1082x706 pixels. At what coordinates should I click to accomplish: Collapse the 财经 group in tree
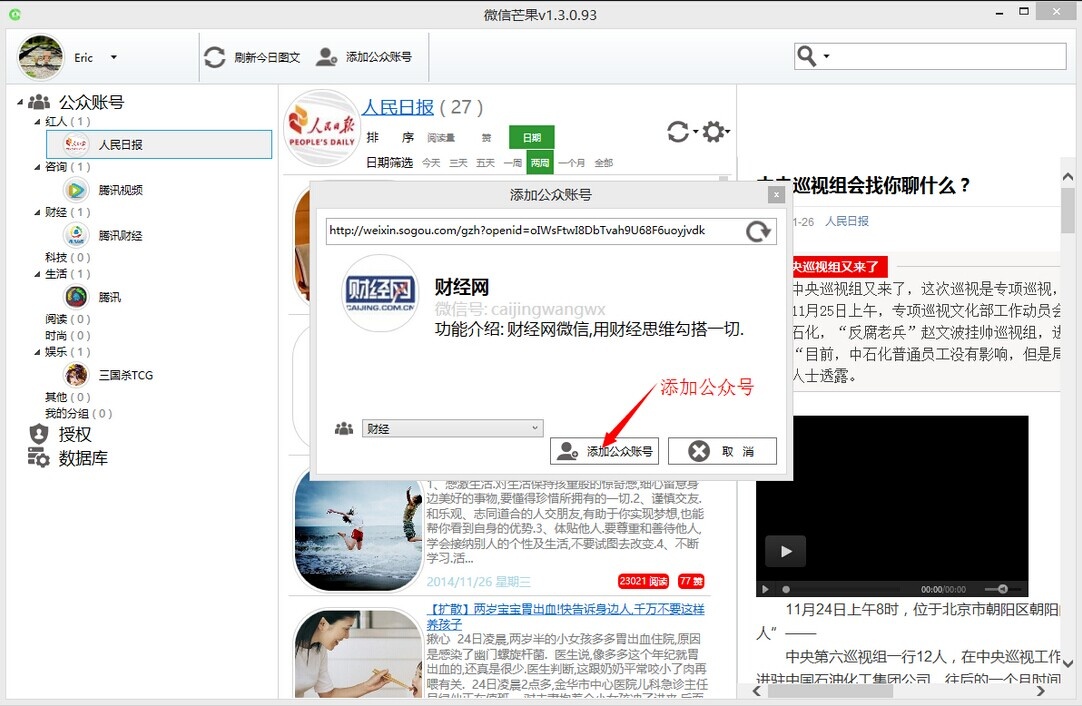click(x=37, y=213)
